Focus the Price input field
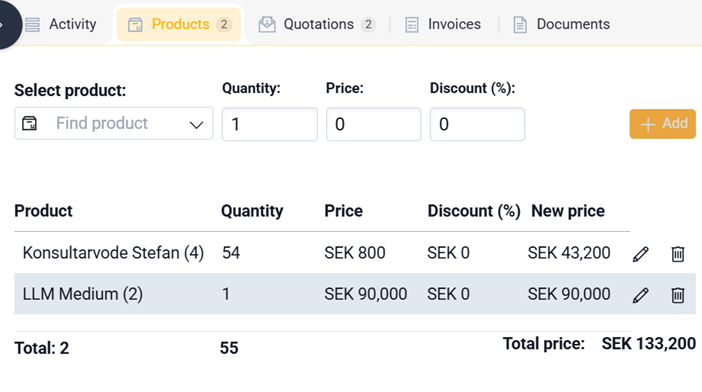The height and width of the screenshot is (392, 702). [x=373, y=124]
